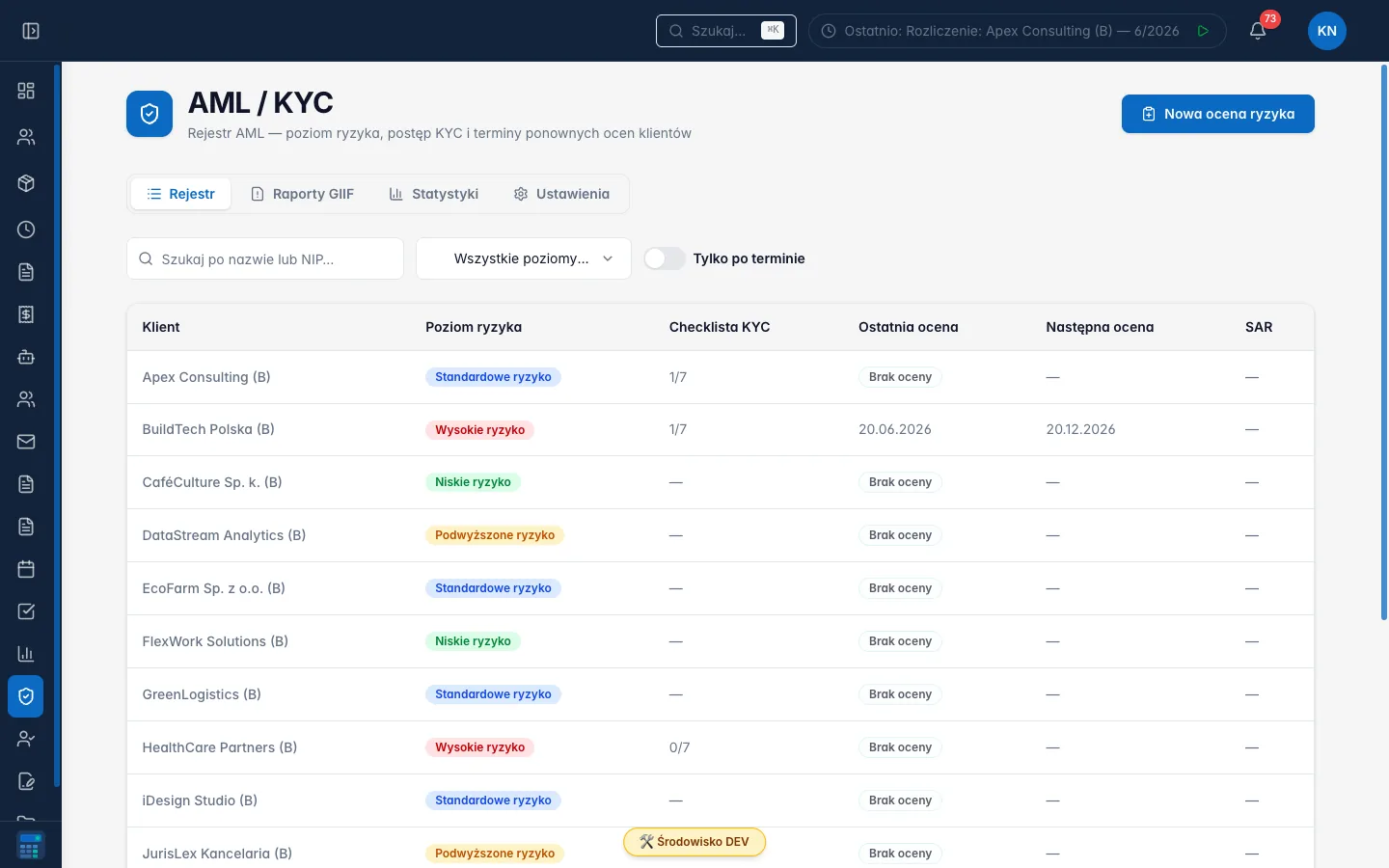Expand the Wszystkie poziomy dropdown
Viewport: 1389px width, 868px height.
click(x=524, y=258)
